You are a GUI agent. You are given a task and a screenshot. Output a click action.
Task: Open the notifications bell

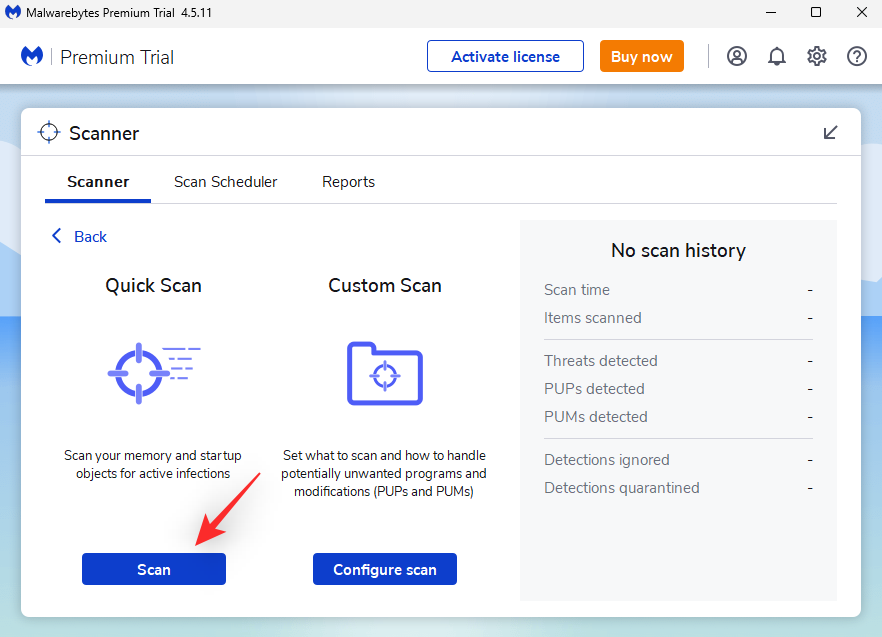(777, 56)
